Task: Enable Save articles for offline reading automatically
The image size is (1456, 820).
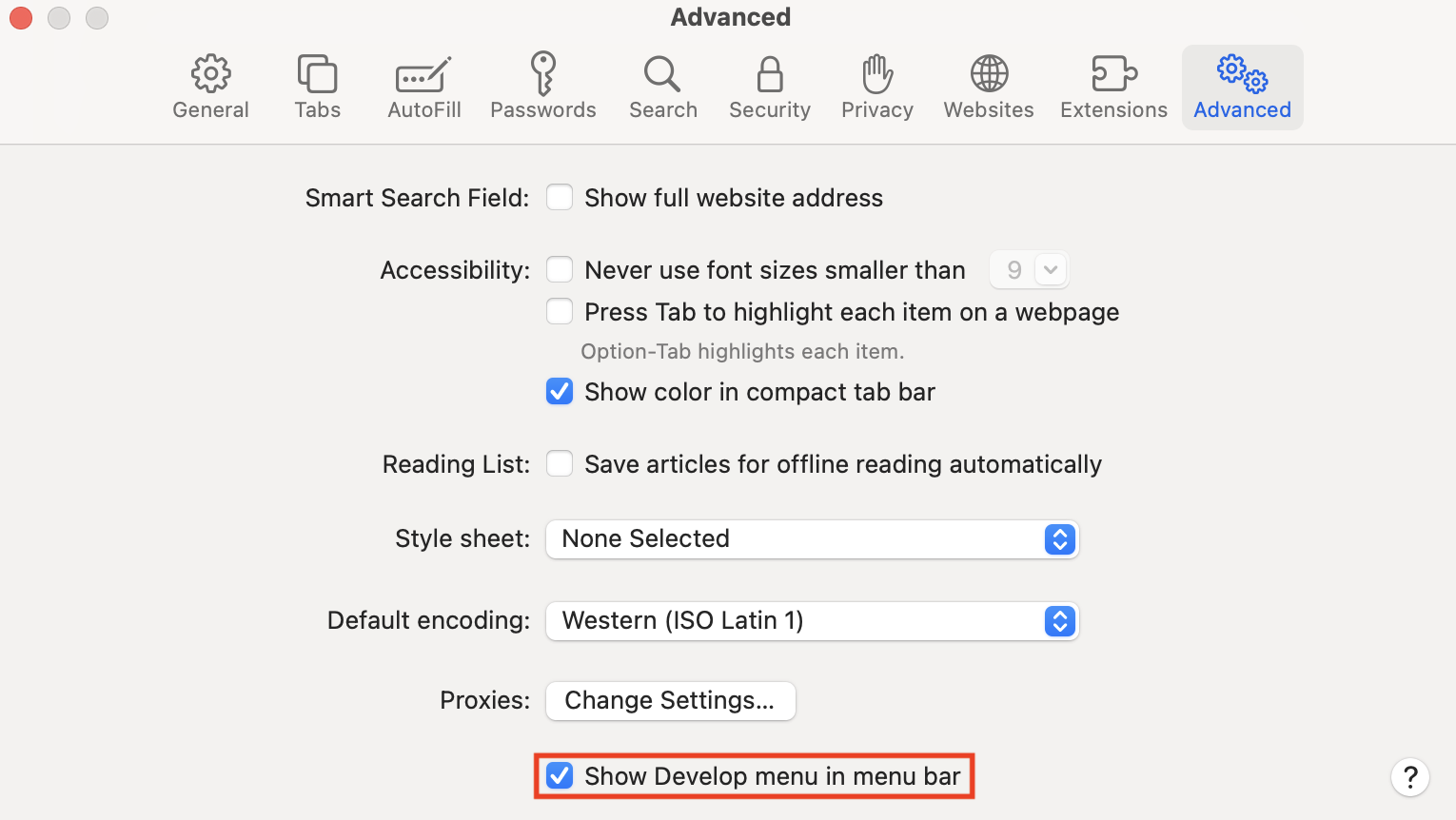Action: 560,463
